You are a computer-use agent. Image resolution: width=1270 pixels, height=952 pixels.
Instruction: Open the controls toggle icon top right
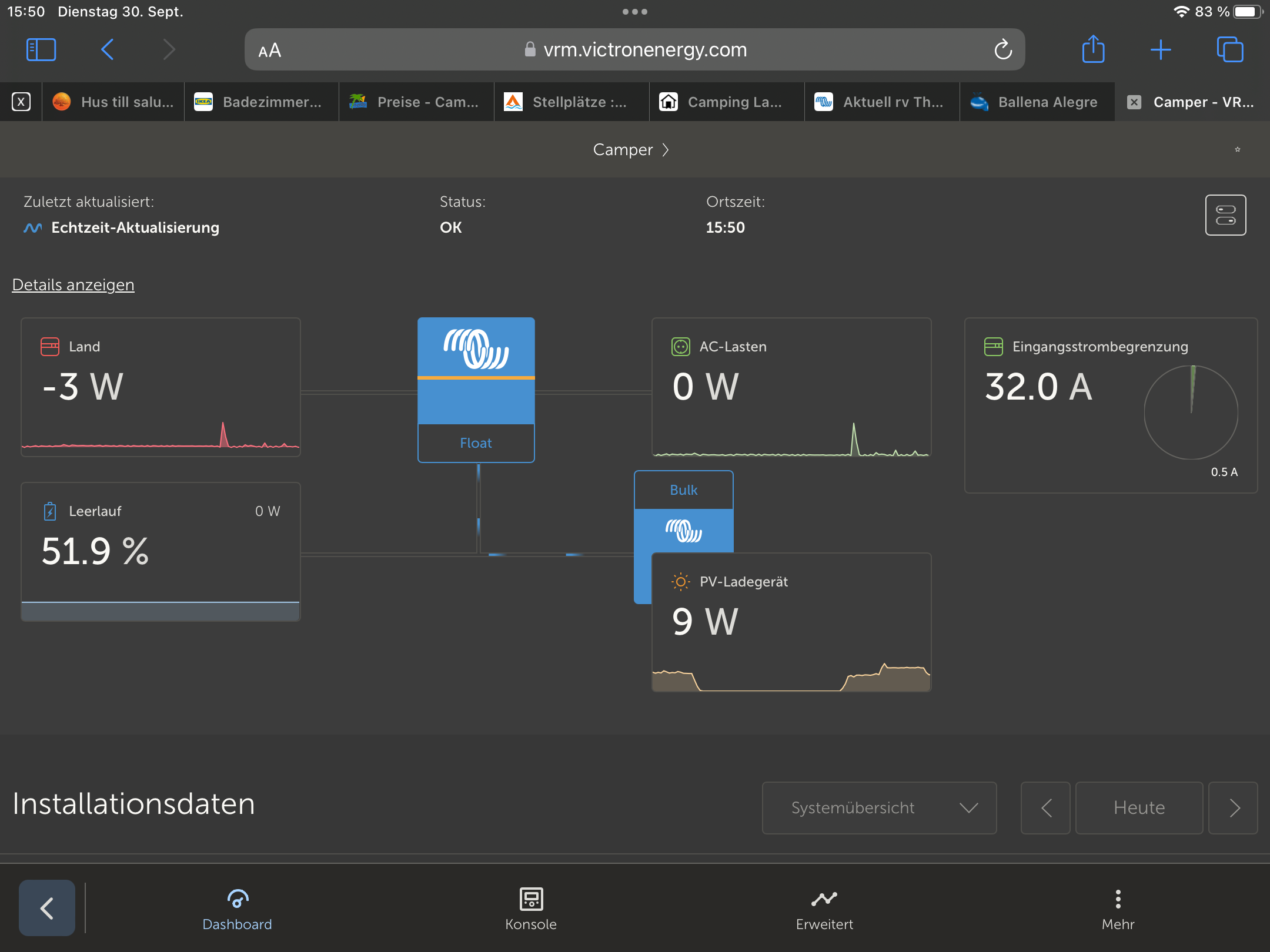[1225, 215]
